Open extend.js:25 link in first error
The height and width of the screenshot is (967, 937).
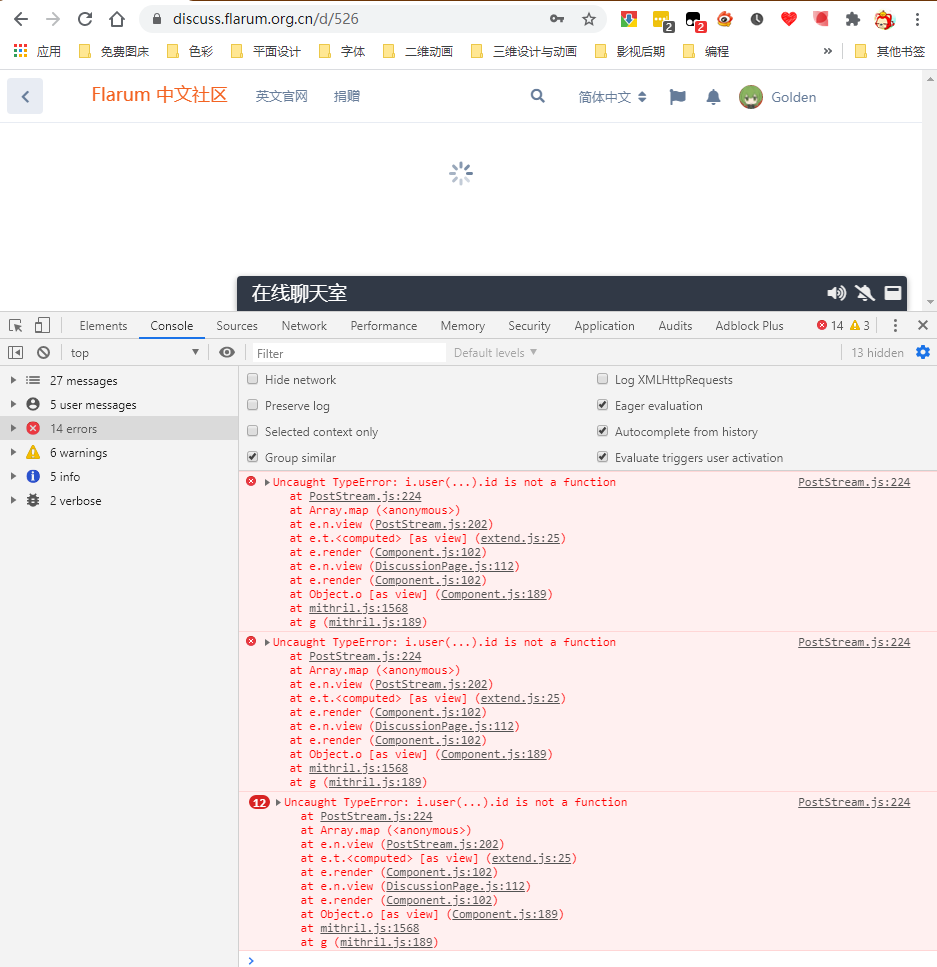click(x=520, y=538)
